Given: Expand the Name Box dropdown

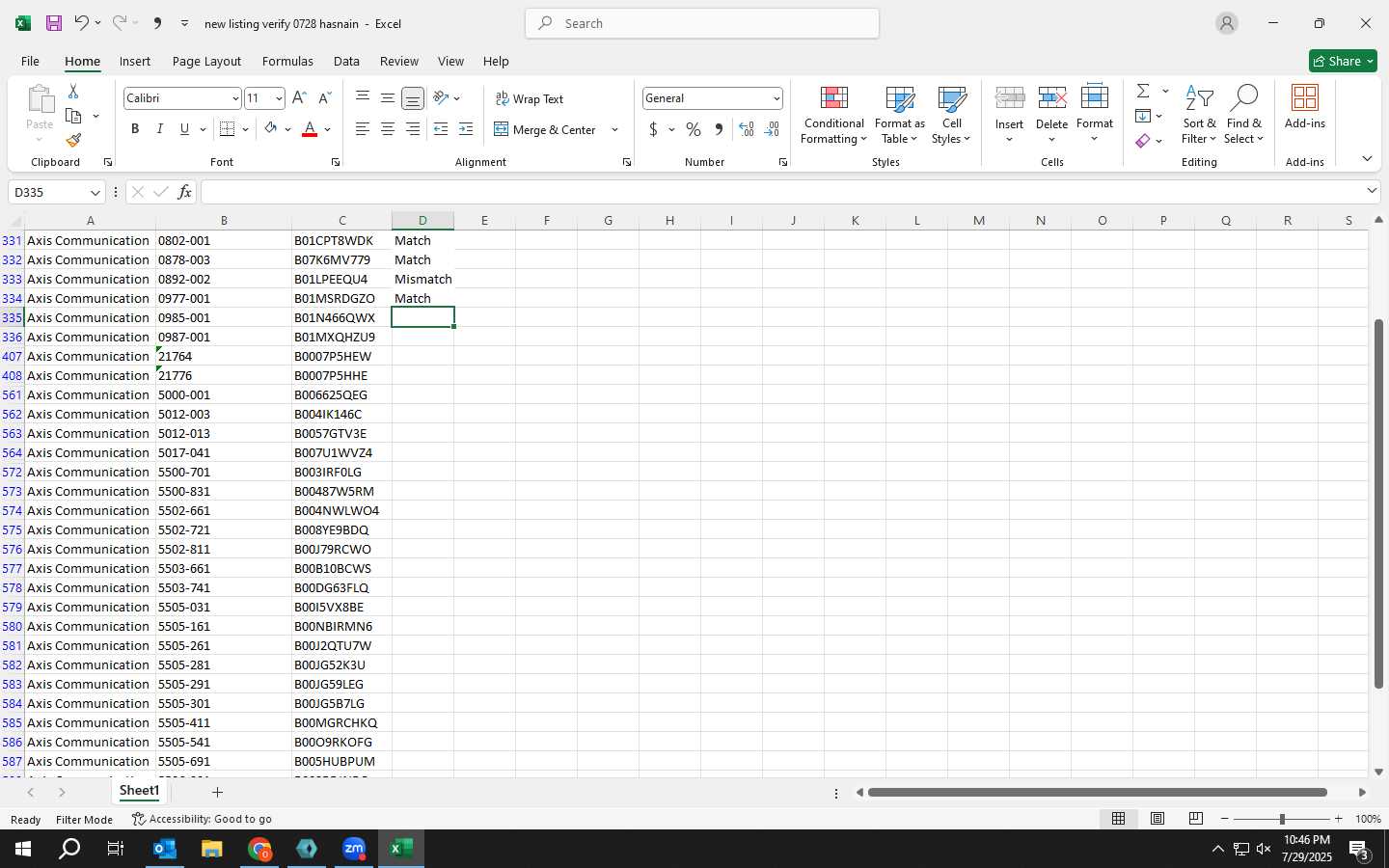Looking at the screenshot, I should click(x=95, y=192).
